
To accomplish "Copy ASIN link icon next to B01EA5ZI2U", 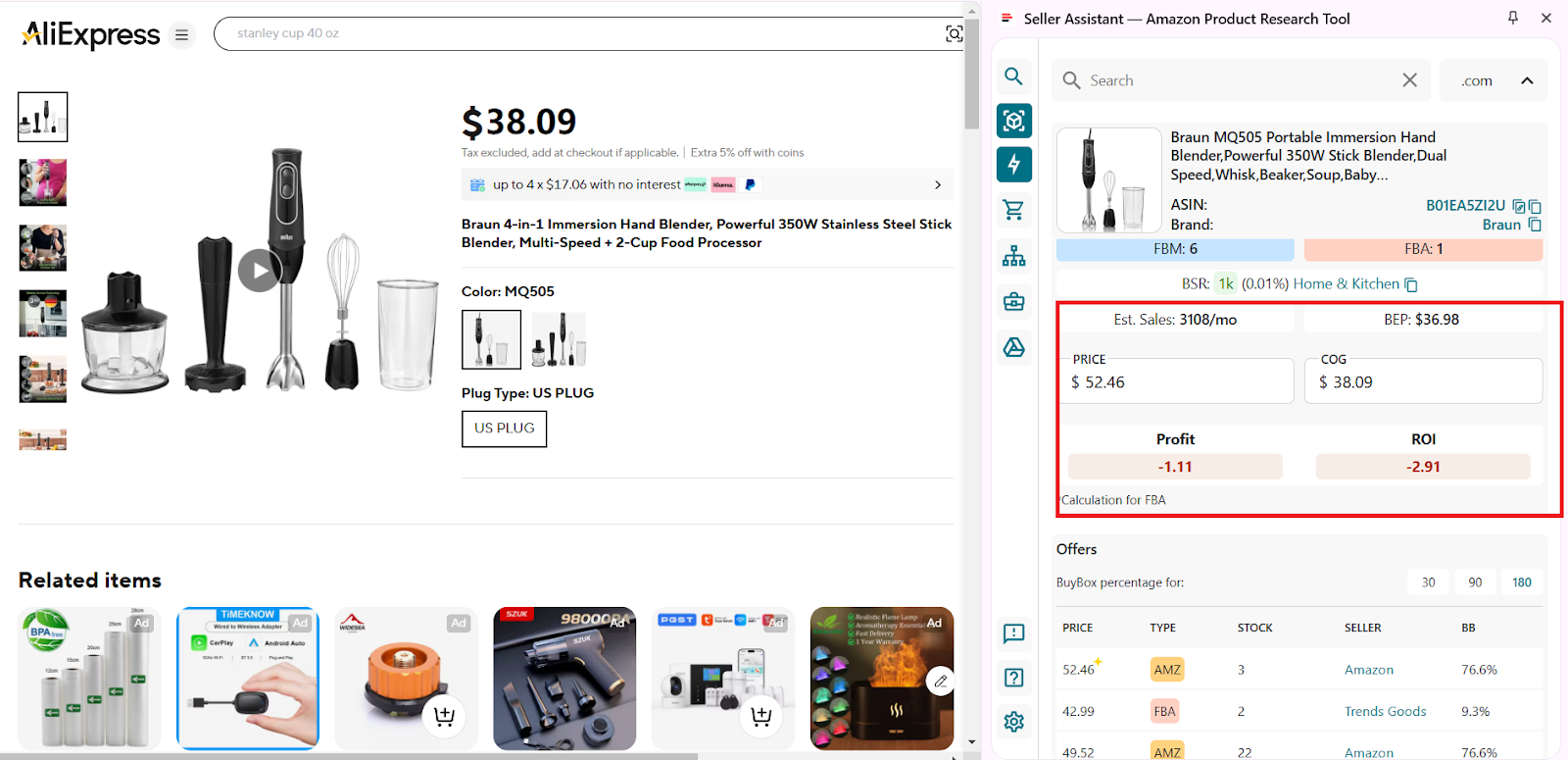I will click(x=1519, y=206).
